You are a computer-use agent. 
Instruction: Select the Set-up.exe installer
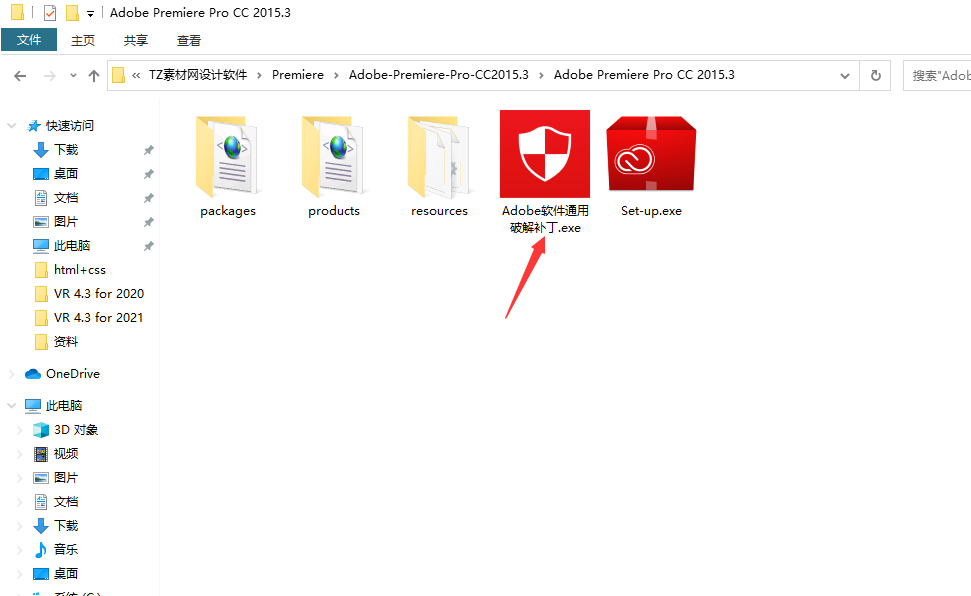(x=651, y=166)
